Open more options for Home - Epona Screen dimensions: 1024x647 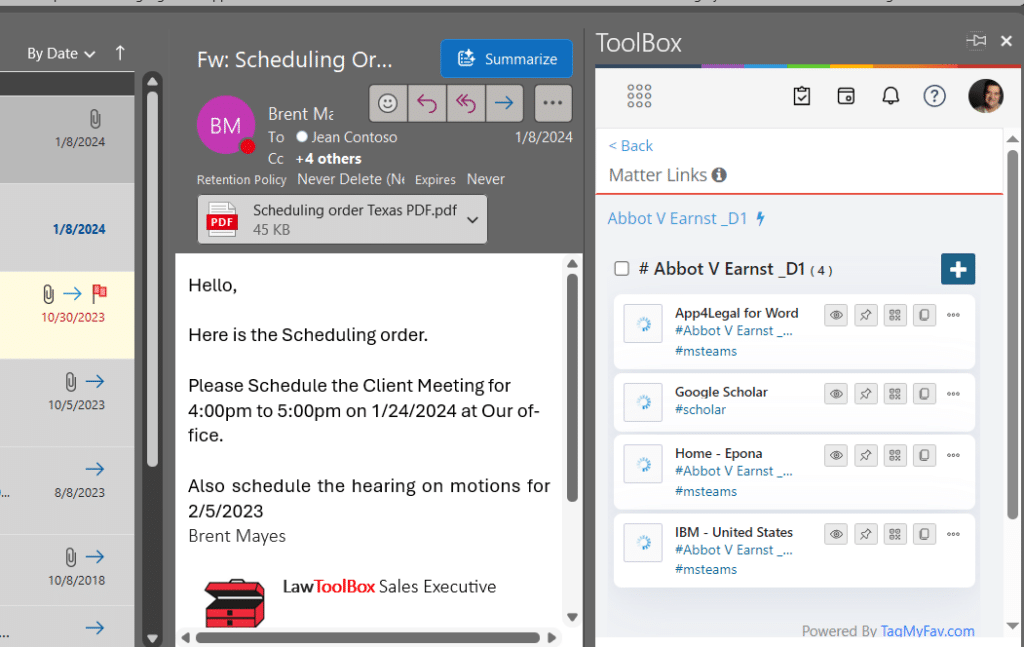click(x=953, y=456)
